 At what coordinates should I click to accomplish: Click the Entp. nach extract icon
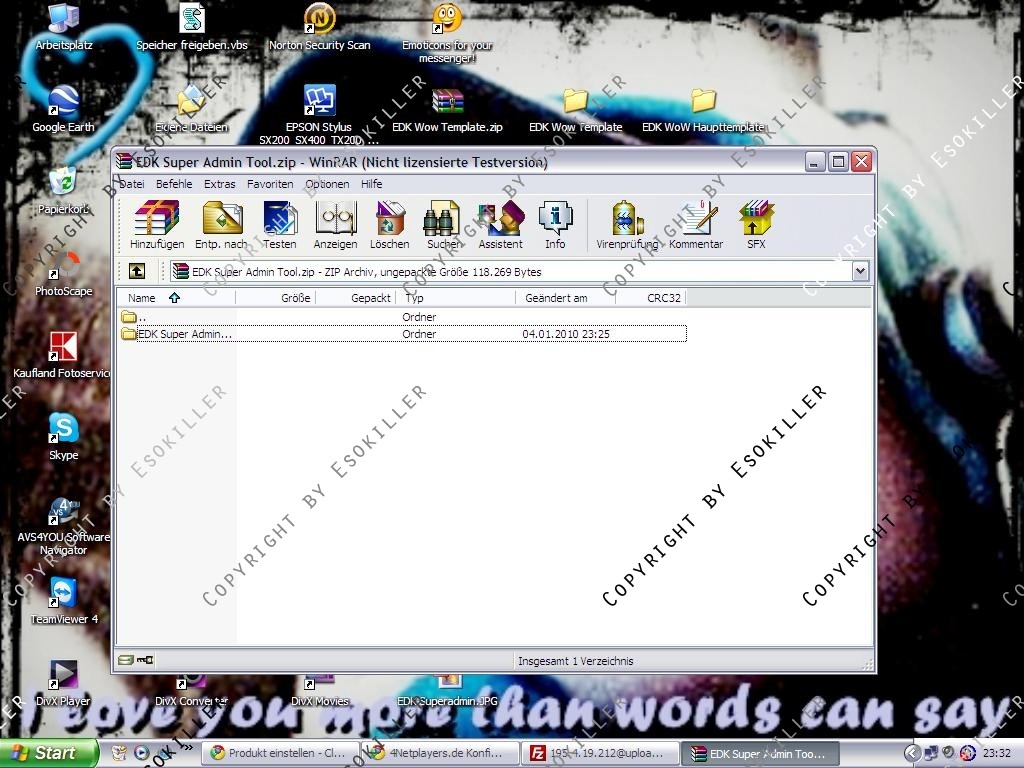(x=221, y=224)
